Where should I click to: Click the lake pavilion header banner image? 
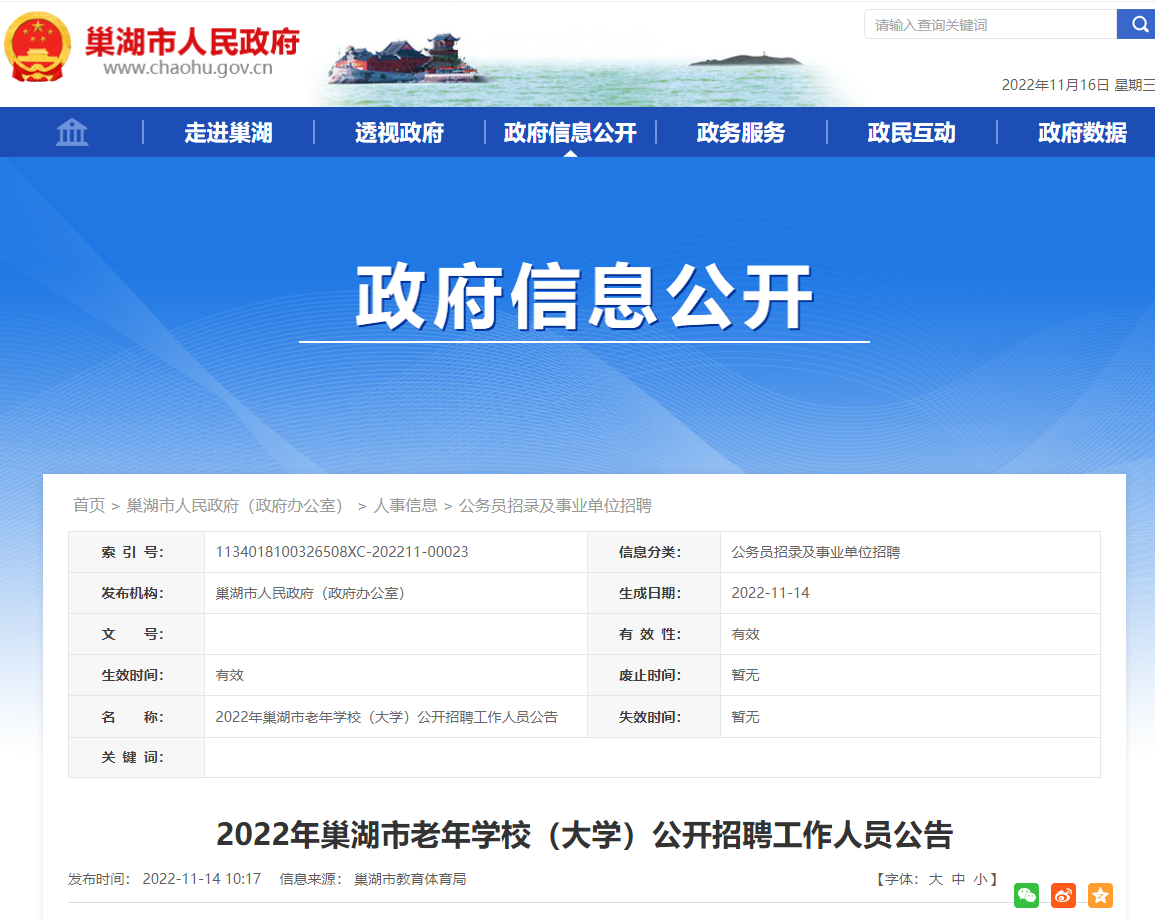tap(582, 68)
